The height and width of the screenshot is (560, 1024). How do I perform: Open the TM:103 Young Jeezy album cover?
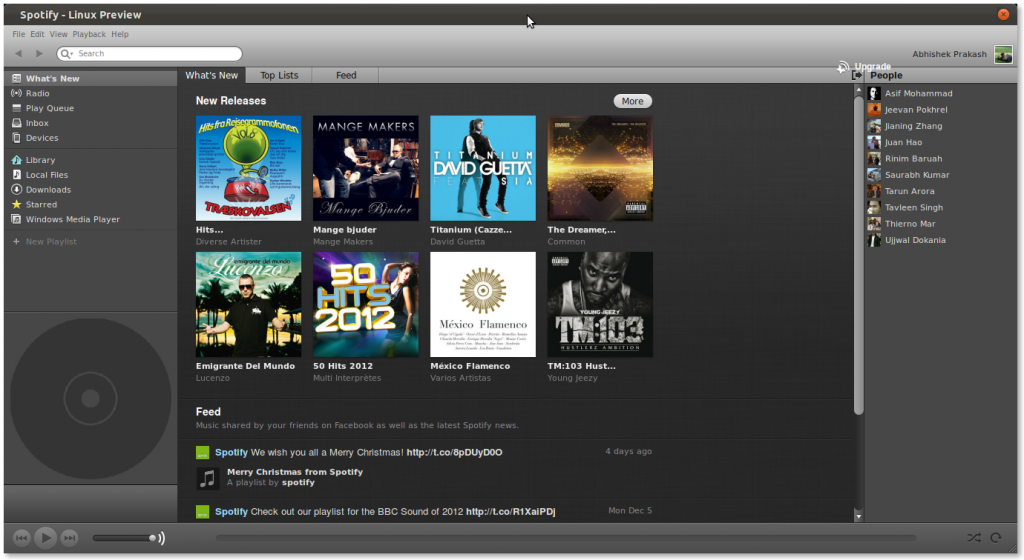click(x=600, y=305)
